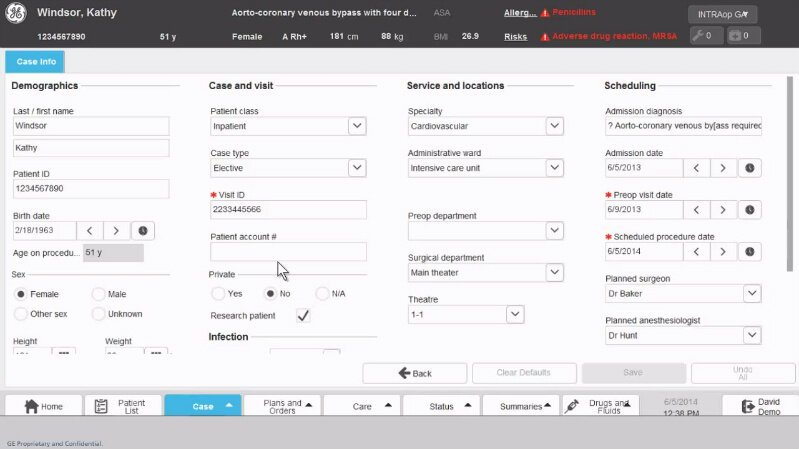Screen dimensions: 799x449
Task: Open Drugs and Fluids menu
Action: pos(602,406)
